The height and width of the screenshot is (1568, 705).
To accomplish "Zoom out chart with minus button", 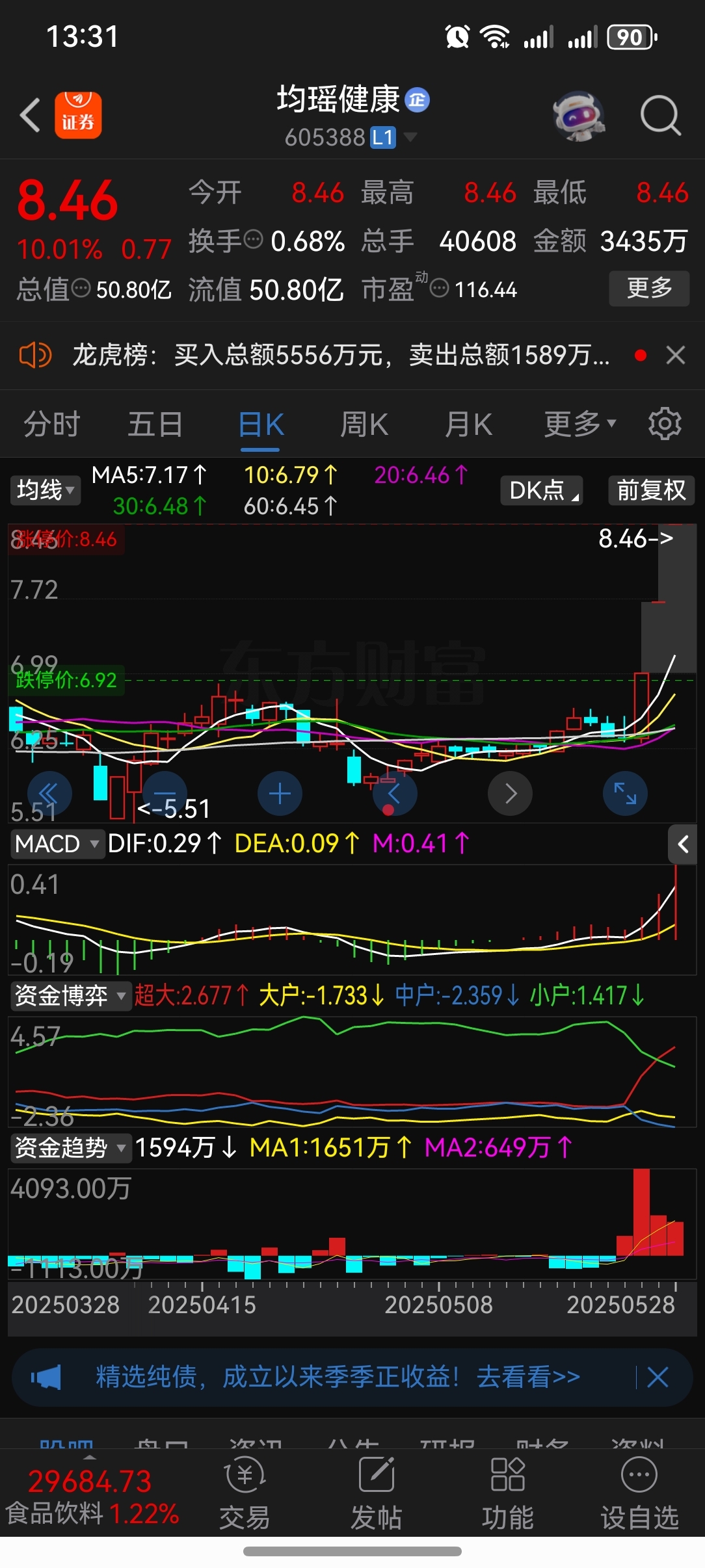I will (x=165, y=793).
